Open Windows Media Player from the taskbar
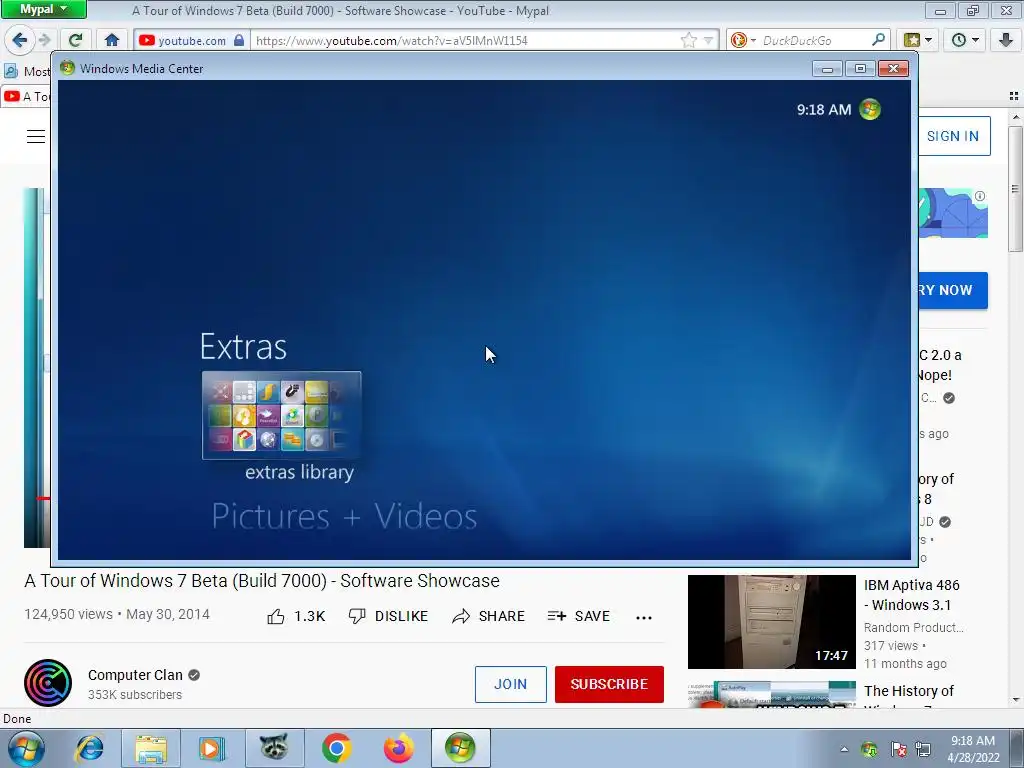1024x768 pixels. point(211,748)
